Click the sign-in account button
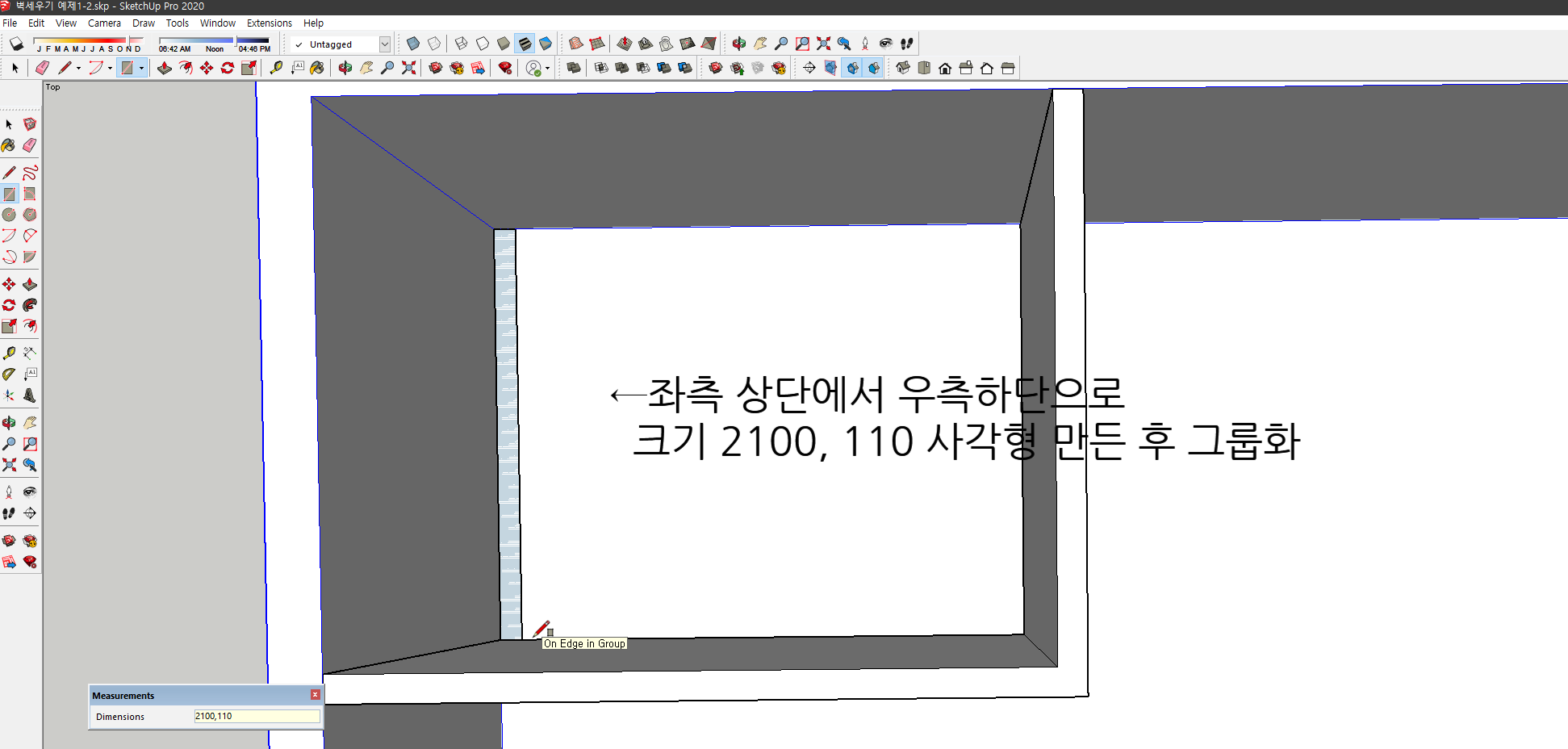The image size is (1568, 749). (534, 68)
